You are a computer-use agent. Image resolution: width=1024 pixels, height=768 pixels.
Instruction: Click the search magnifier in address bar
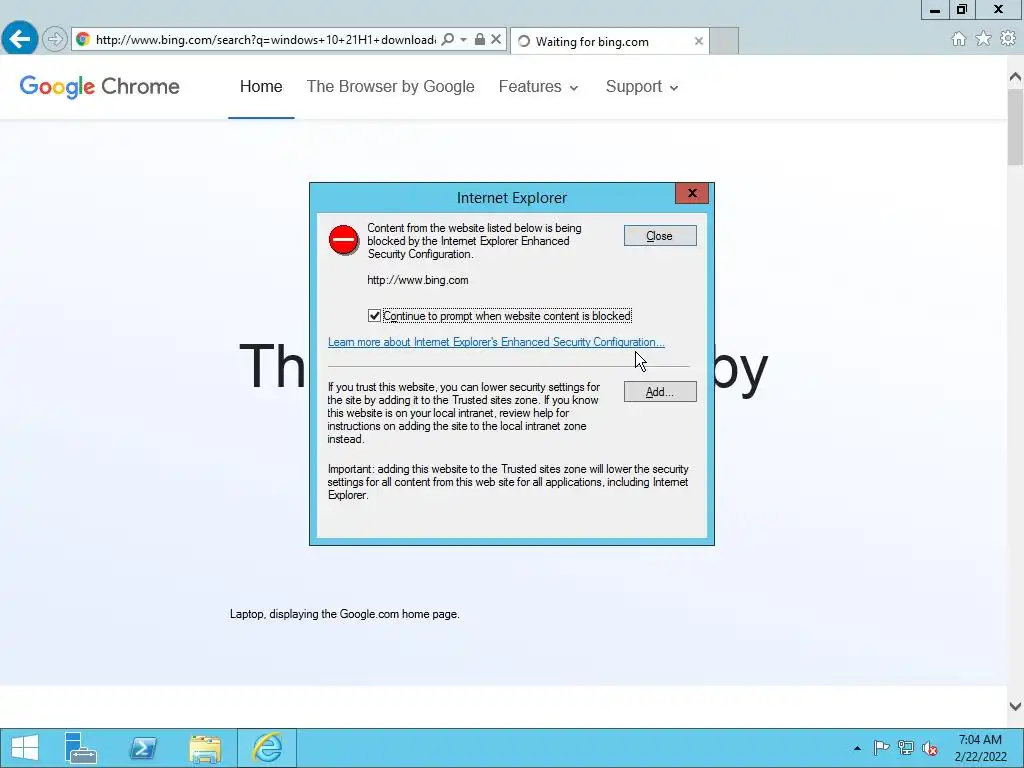click(x=447, y=39)
